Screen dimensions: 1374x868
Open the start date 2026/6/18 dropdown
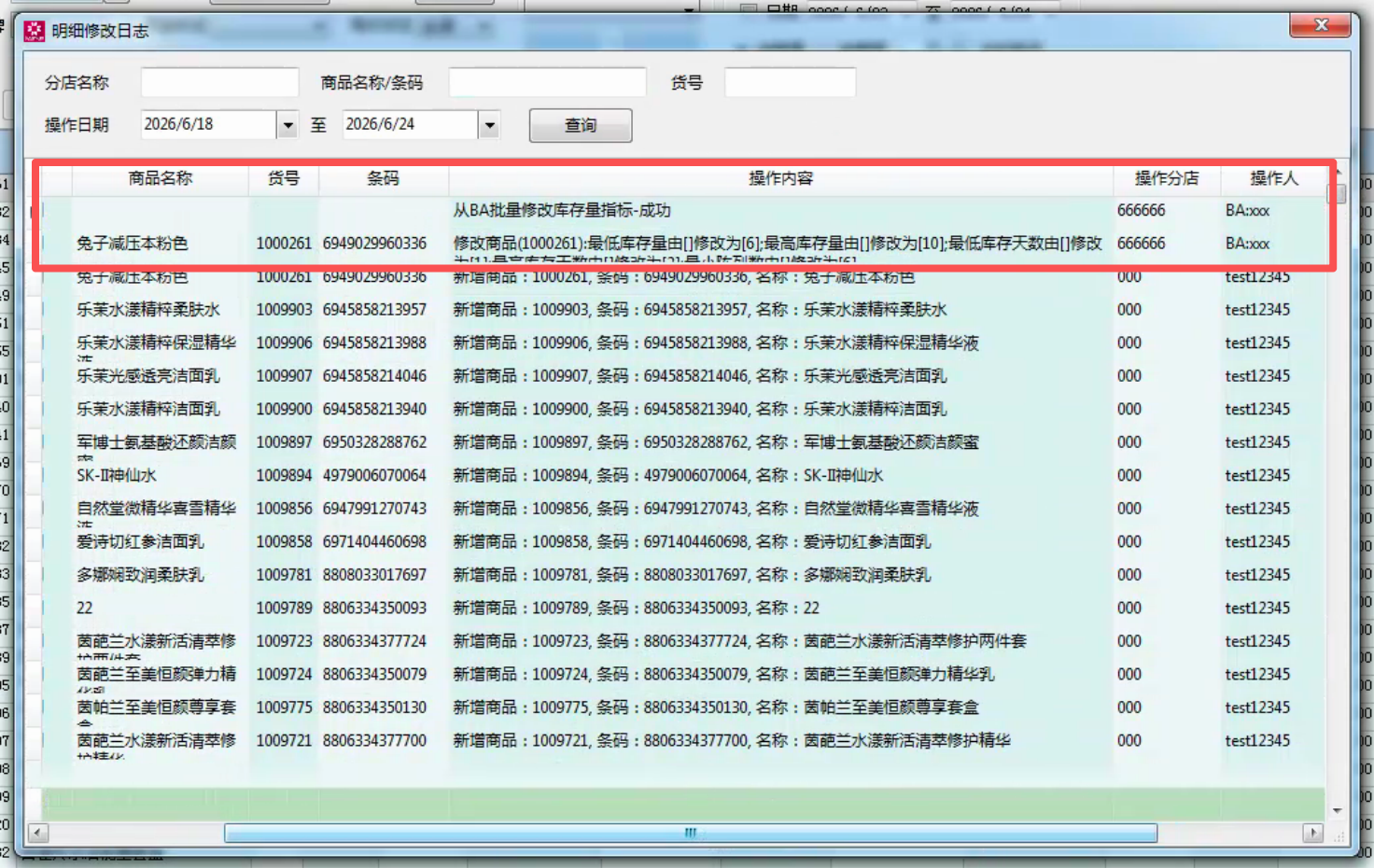(287, 124)
